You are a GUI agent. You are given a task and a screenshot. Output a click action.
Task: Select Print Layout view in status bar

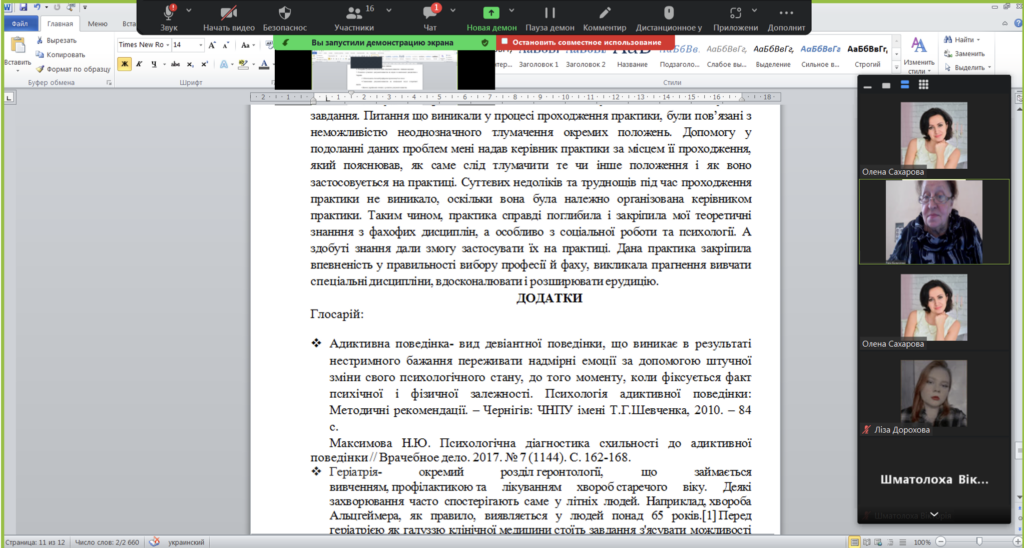click(x=854, y=542)
